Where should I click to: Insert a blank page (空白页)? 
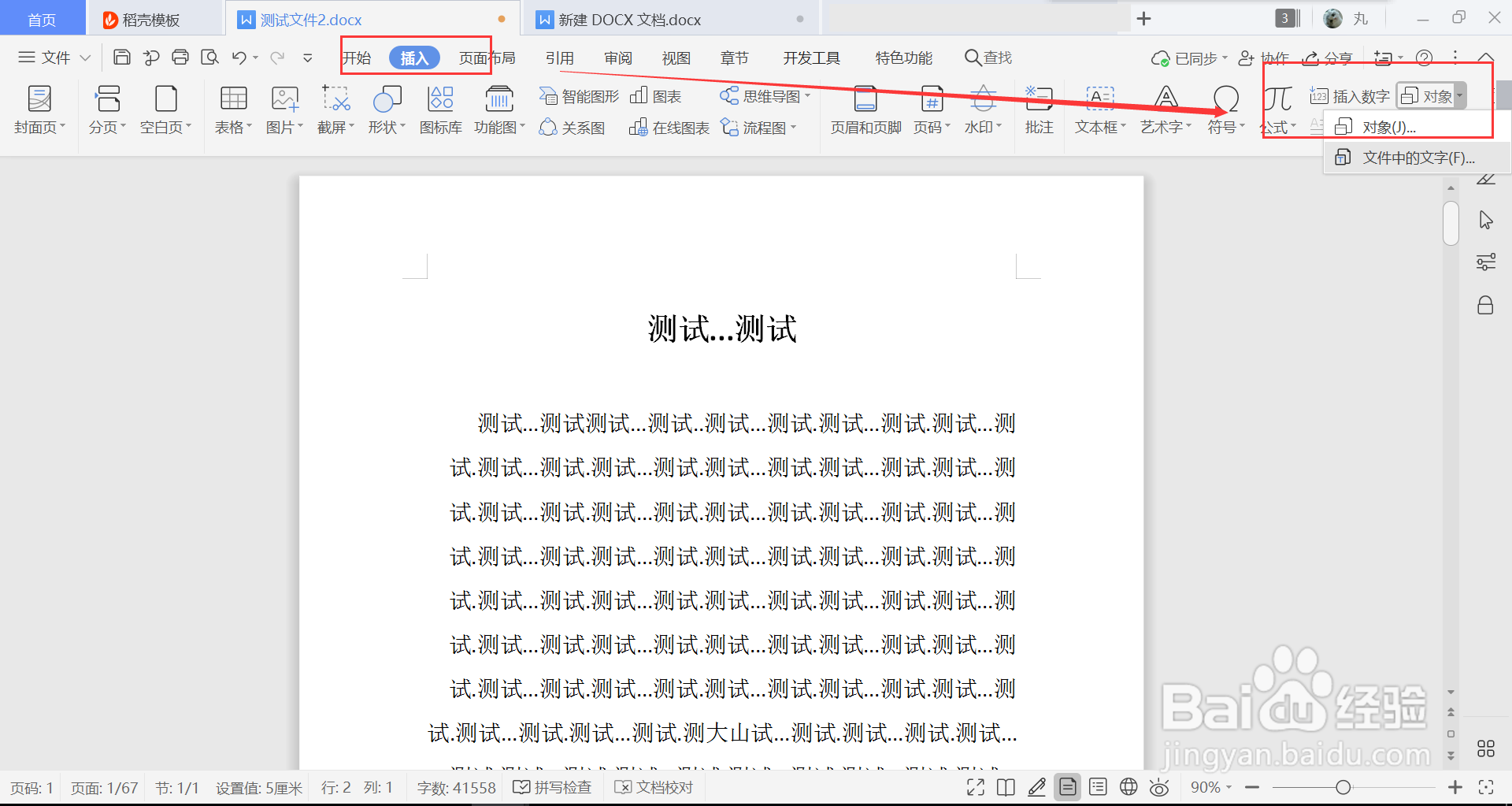tap(165, 110)
